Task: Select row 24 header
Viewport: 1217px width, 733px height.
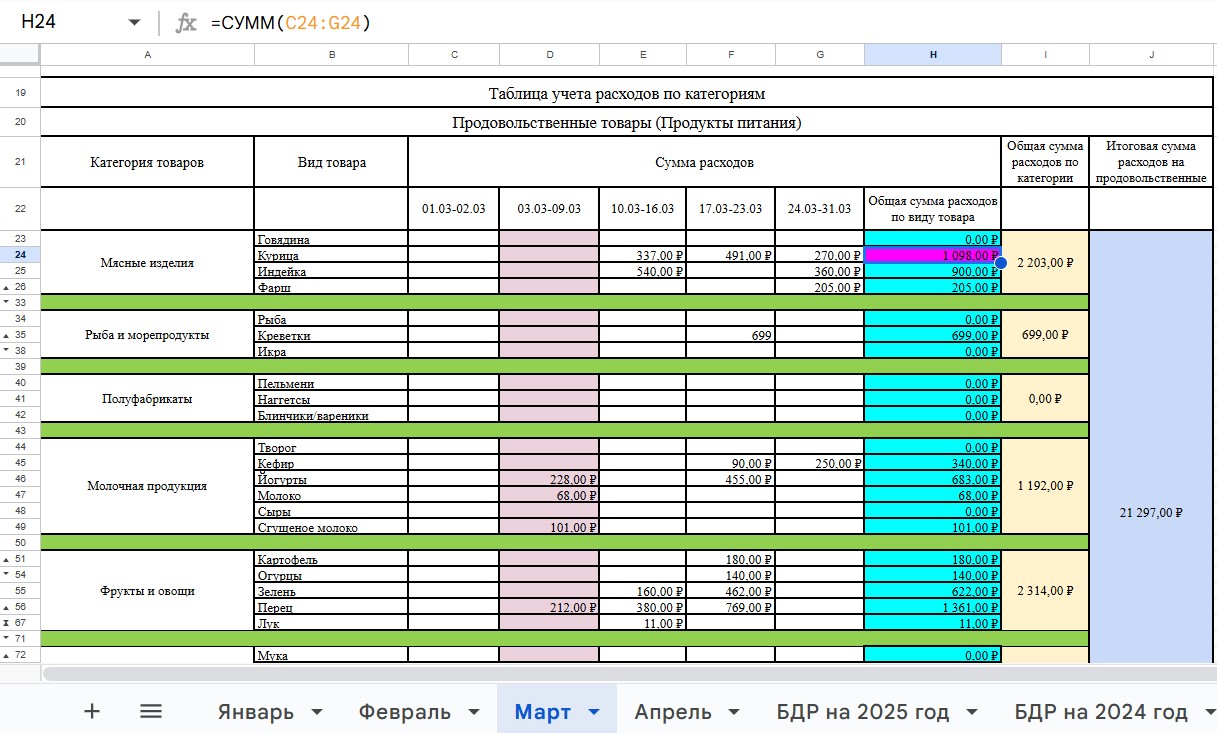Action: [20, 256]
